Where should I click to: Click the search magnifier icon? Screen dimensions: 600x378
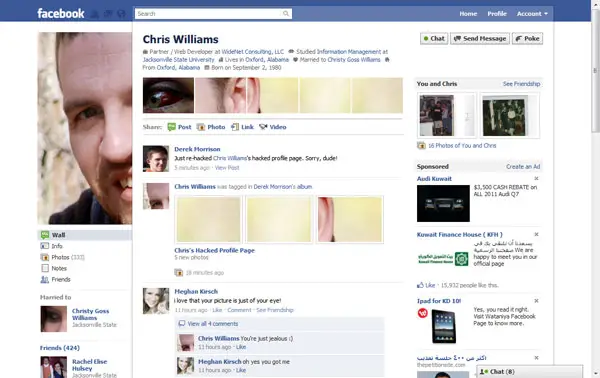click(x=286, y=14)
